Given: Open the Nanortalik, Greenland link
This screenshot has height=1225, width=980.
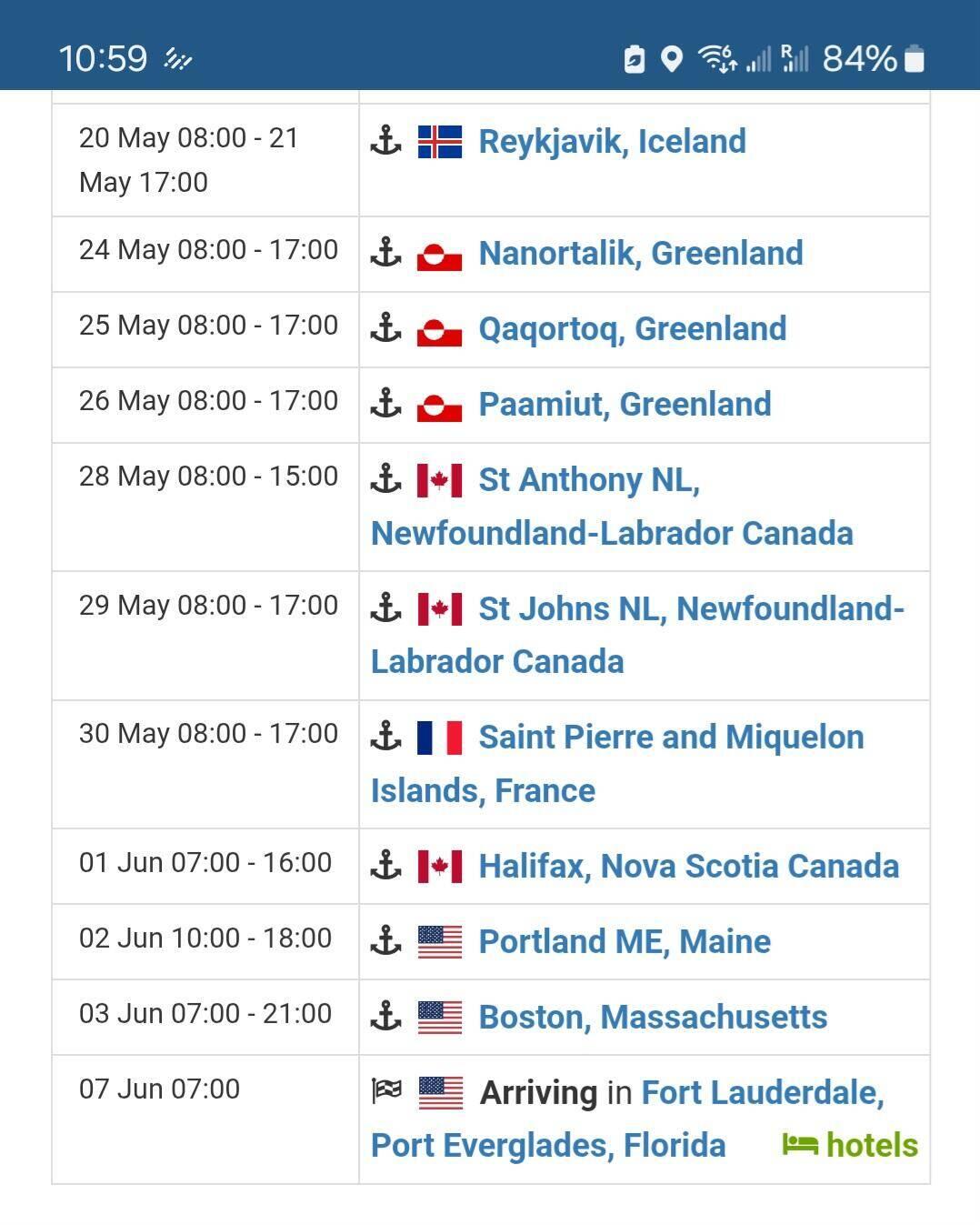Looking at the screenshot, I should coord(641,254).
